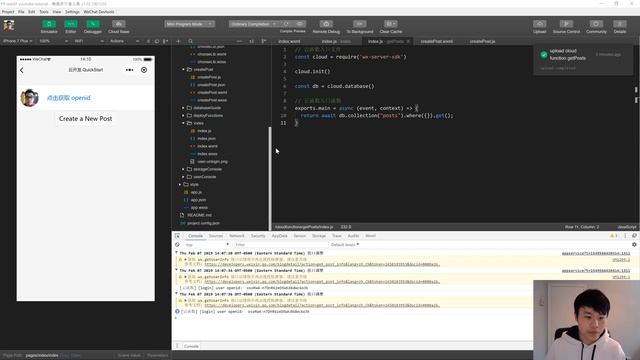Open the WiFi network dropdown
Viewport: 640px width, 360px height.
tap(89, 41)
